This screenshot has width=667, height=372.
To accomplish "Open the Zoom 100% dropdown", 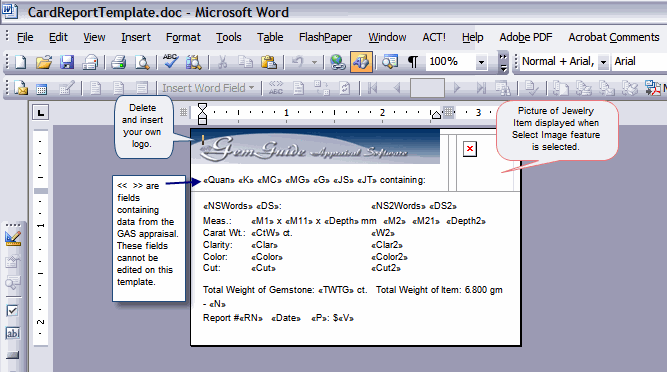I will tap(481, 62).
